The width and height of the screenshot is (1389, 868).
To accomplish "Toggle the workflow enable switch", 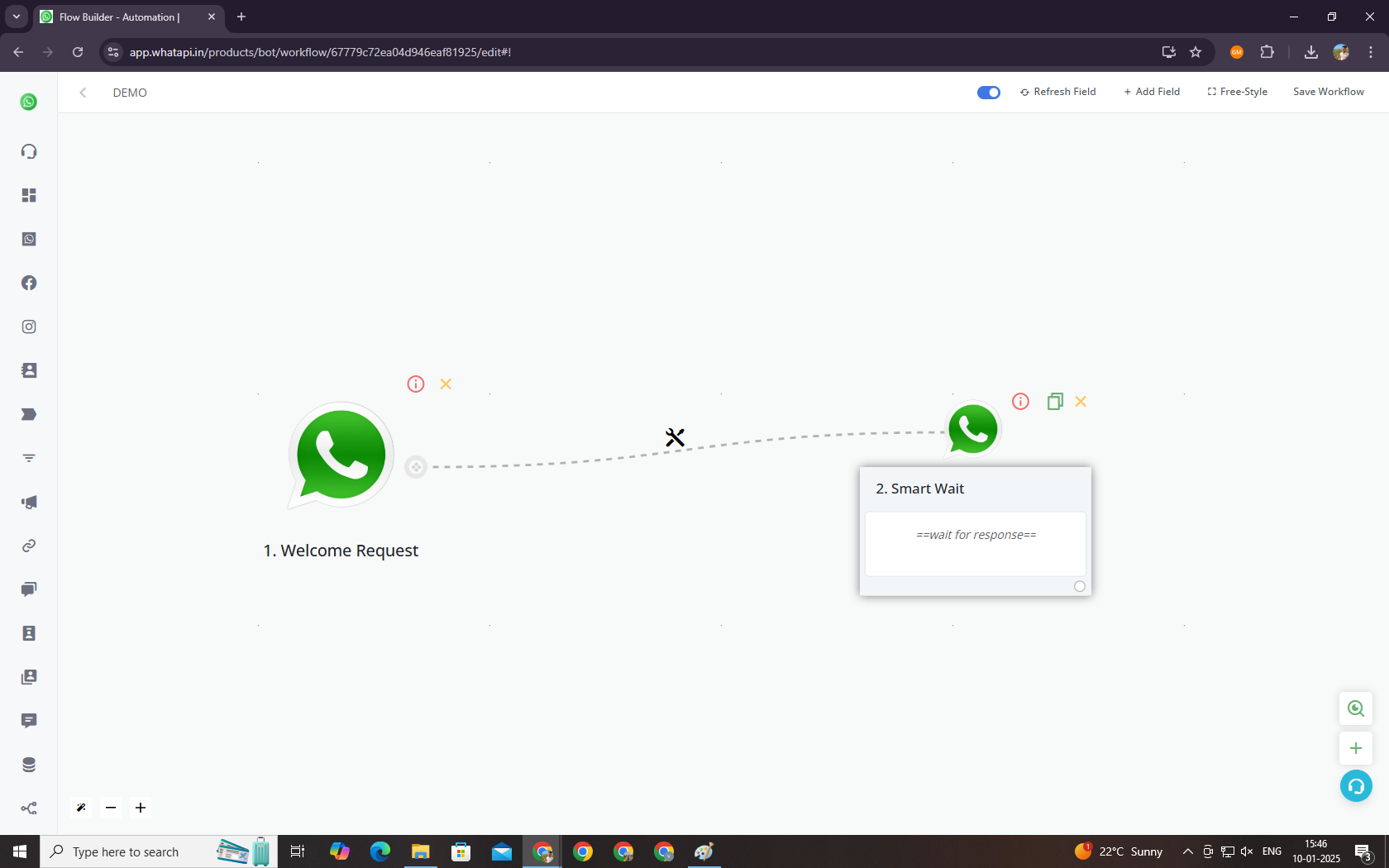I will (x=989, y=93).
